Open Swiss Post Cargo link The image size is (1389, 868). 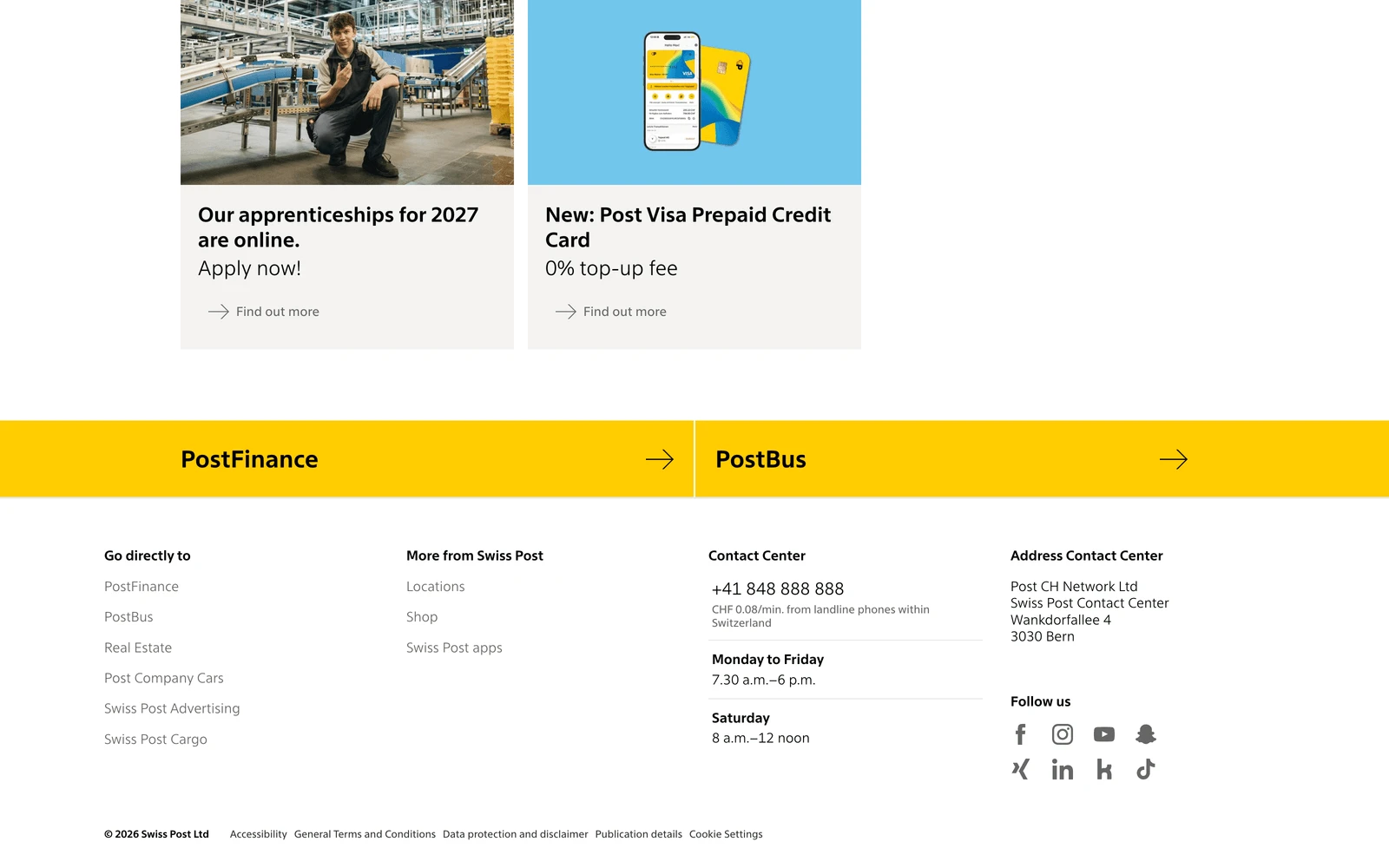(155, 740)
